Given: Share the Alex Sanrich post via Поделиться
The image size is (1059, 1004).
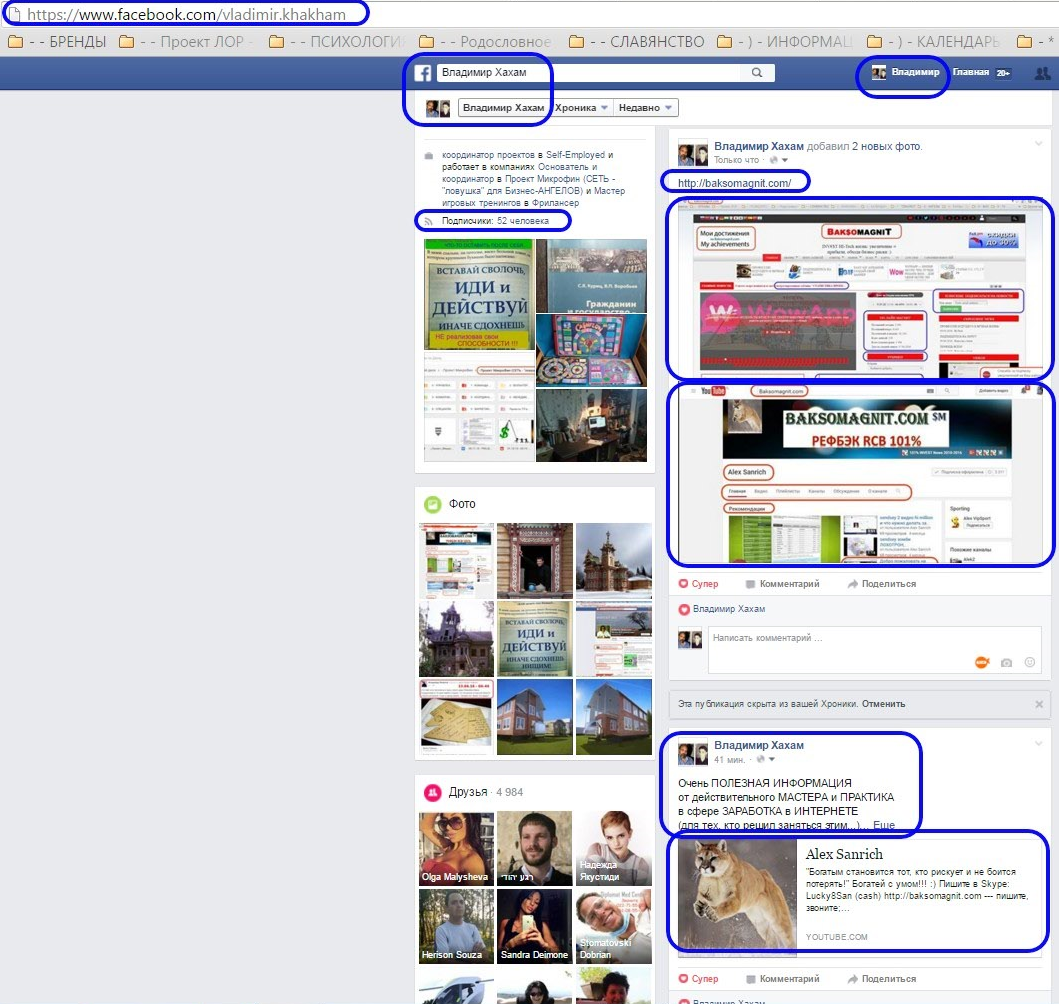Looking at the screenshot, I should (882, 979).
